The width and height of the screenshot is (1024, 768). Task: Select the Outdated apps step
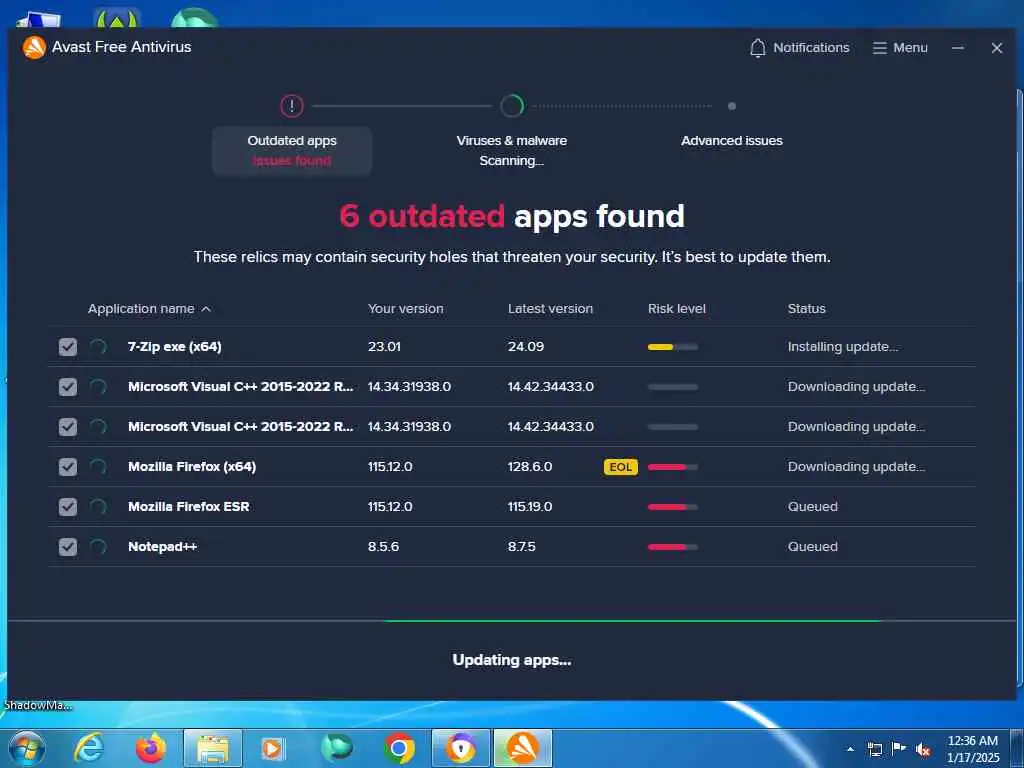point(292,151)
